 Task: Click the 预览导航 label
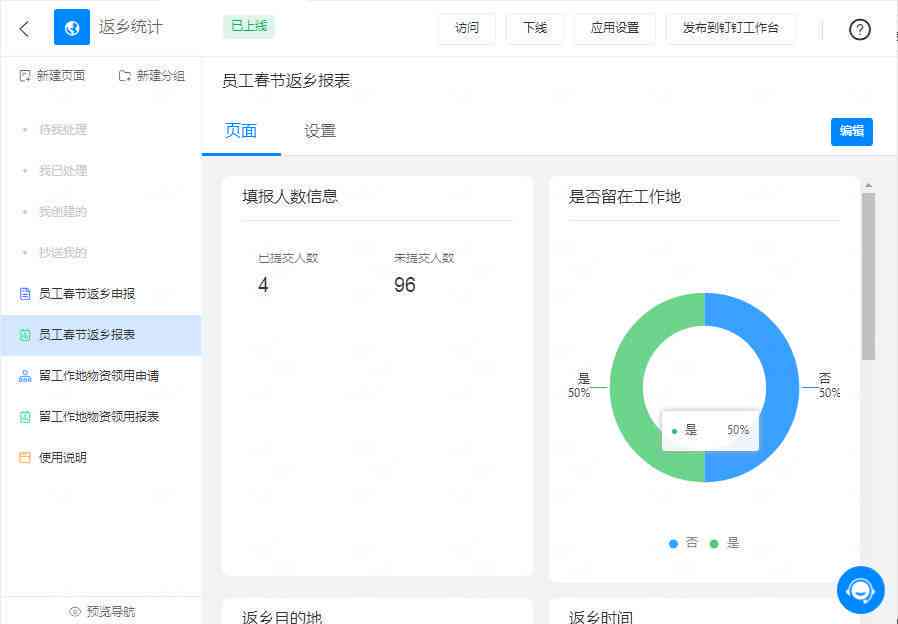111,611
